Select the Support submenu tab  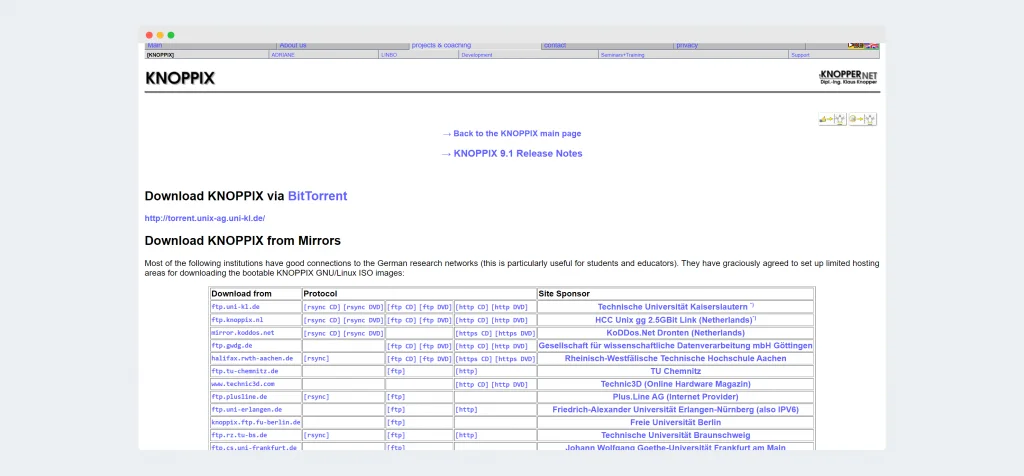(x=800, y=55)
